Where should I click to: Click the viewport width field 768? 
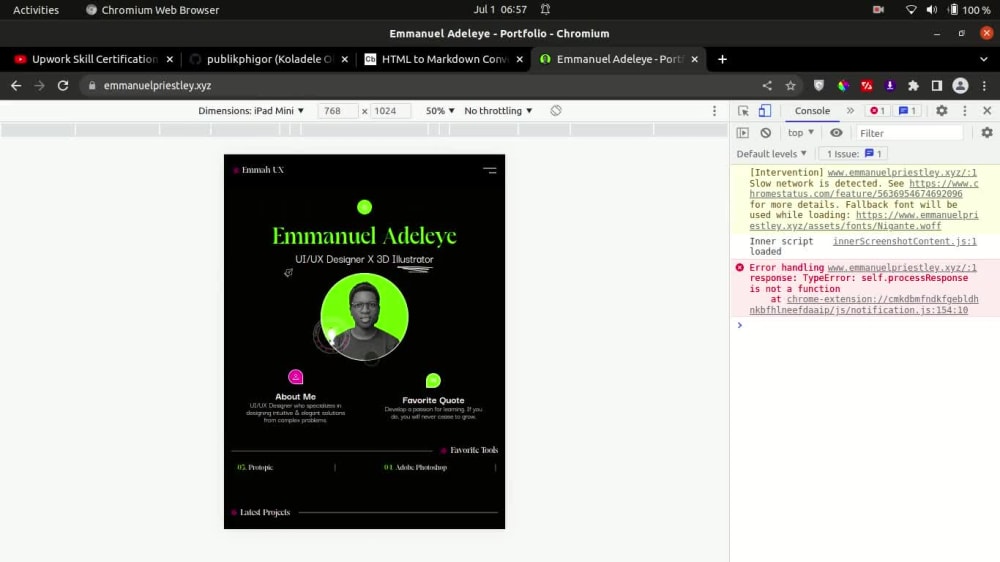(x=337, y=111)
